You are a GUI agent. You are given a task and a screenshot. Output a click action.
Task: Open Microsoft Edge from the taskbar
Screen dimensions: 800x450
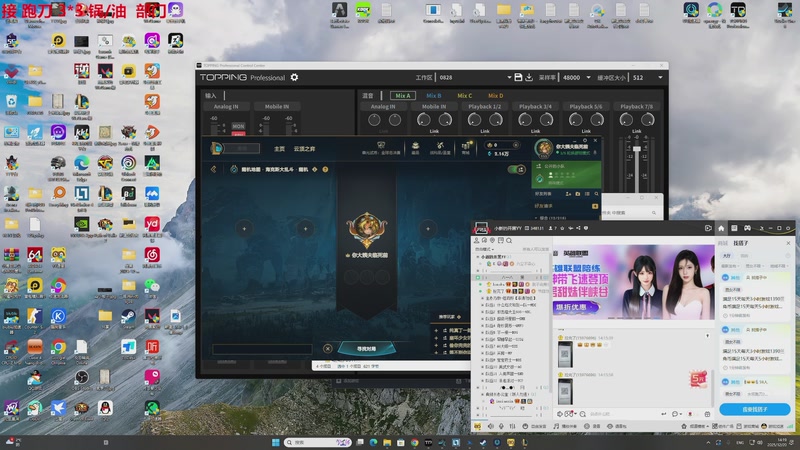tap(373, 442)
